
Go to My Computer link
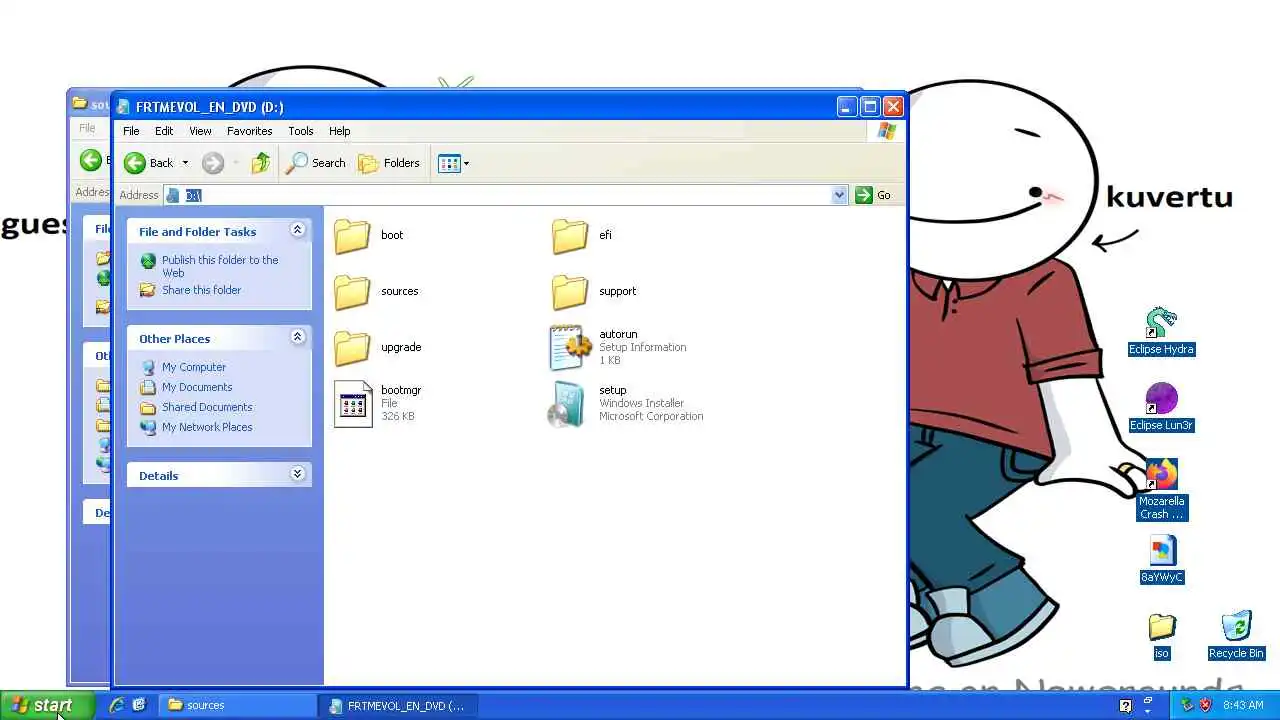[x=194, y=367]
